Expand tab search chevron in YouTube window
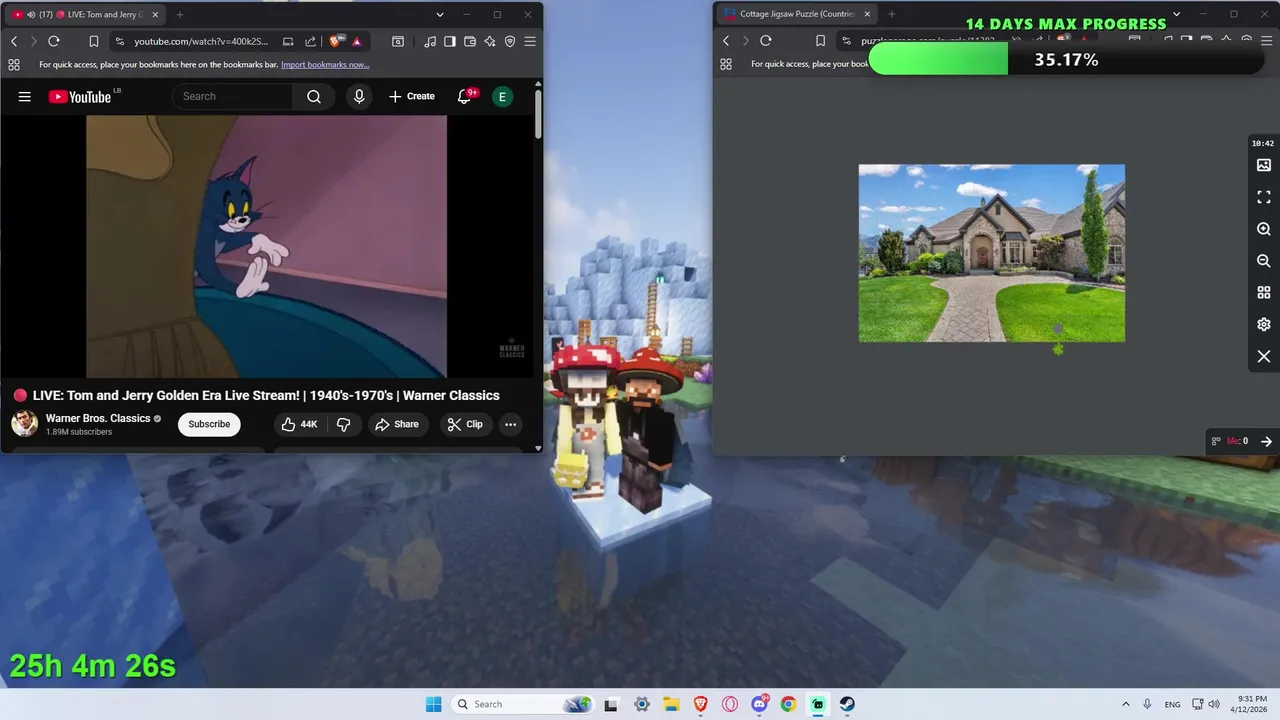 [440, 15]
